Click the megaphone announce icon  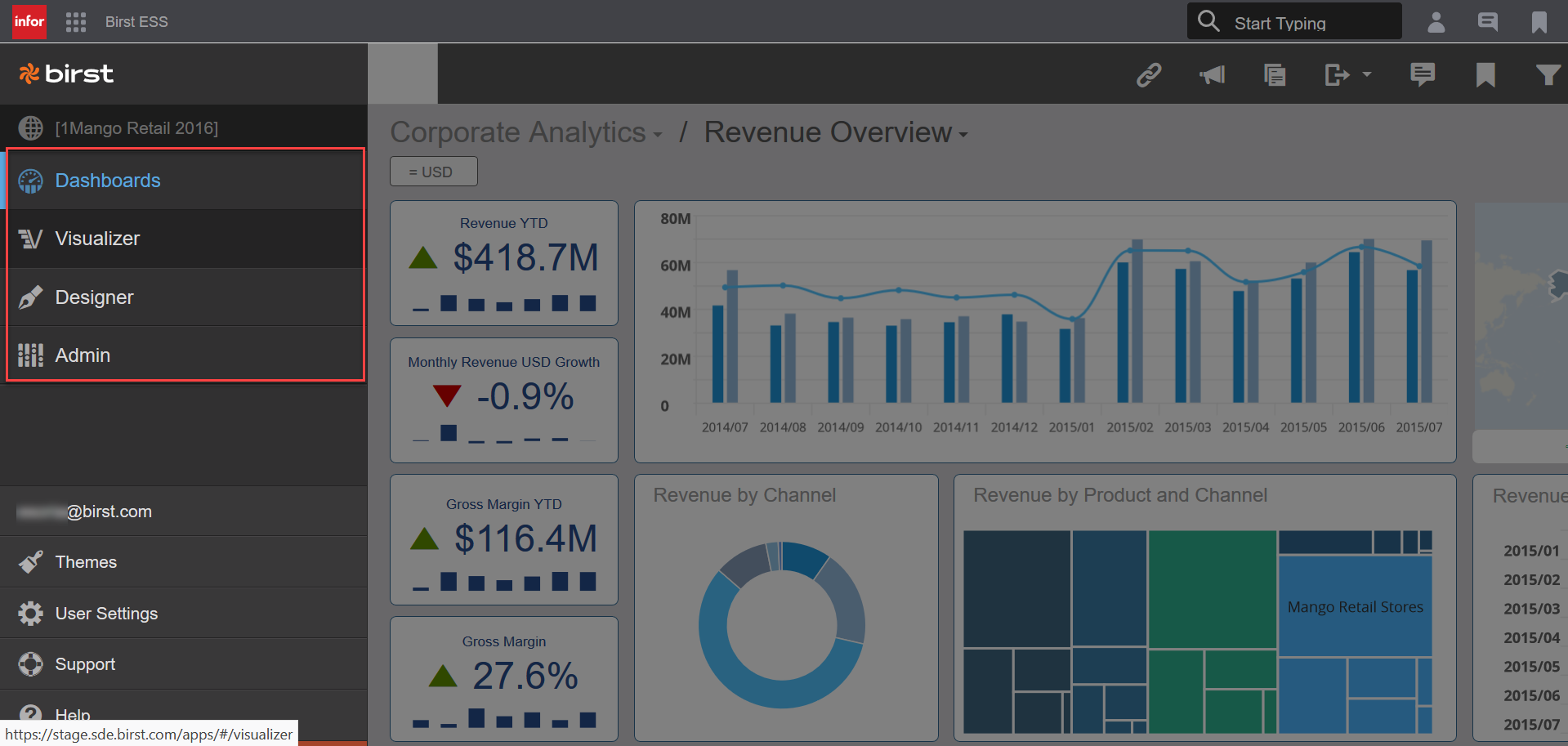tap(1213, 75)
